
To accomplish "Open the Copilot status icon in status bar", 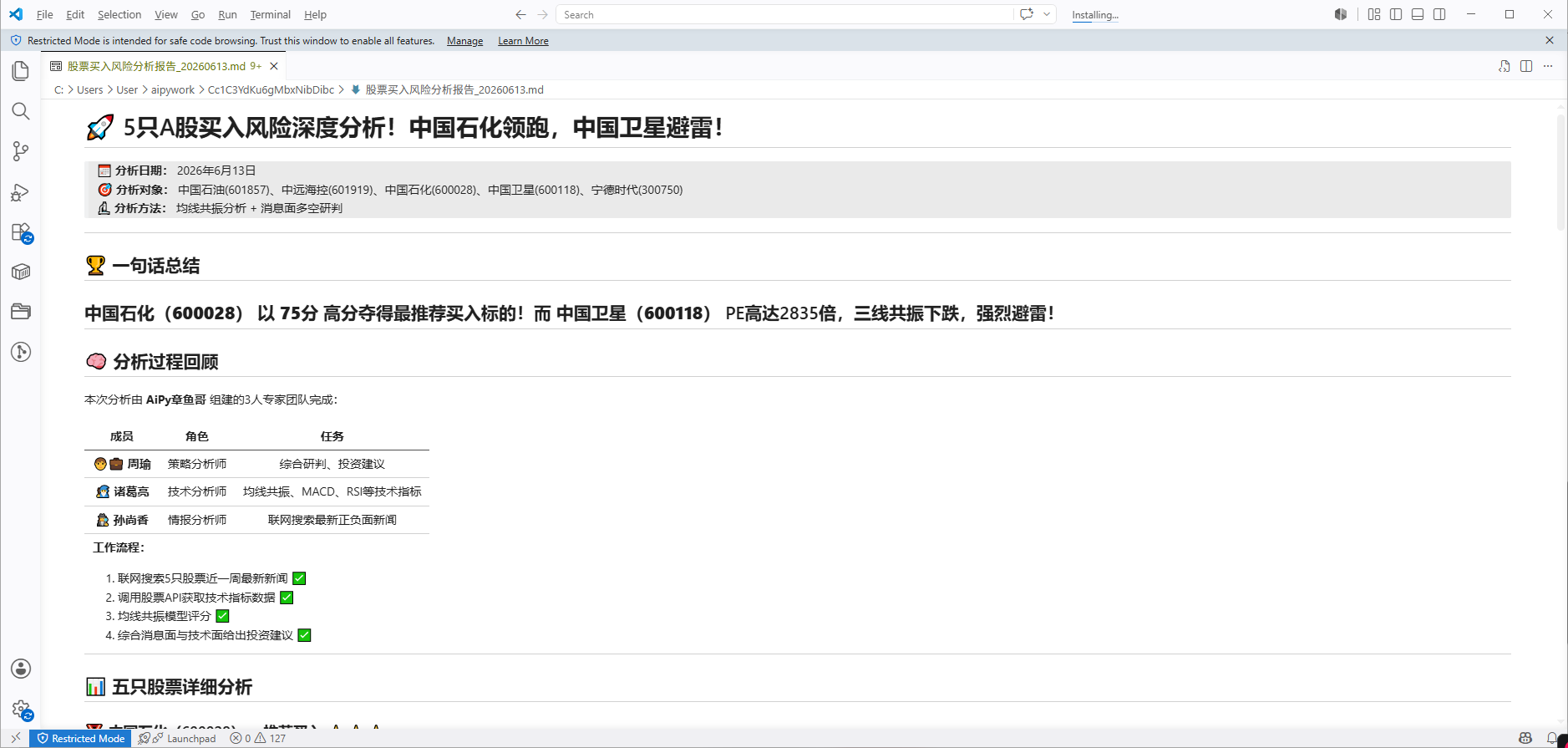I will tap(1525, 738).
